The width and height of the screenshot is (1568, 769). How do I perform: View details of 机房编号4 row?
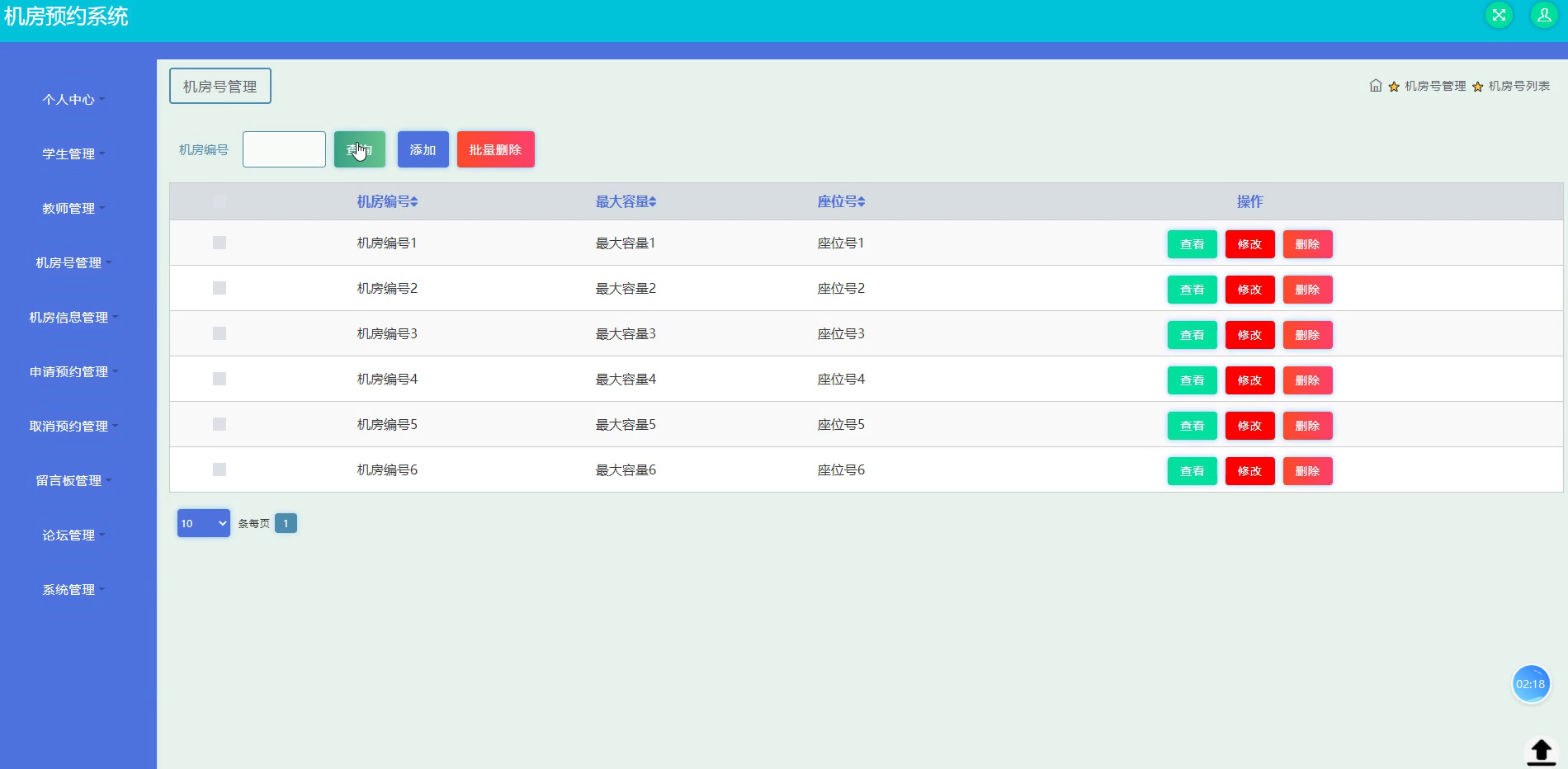[x=1193, y=380]
